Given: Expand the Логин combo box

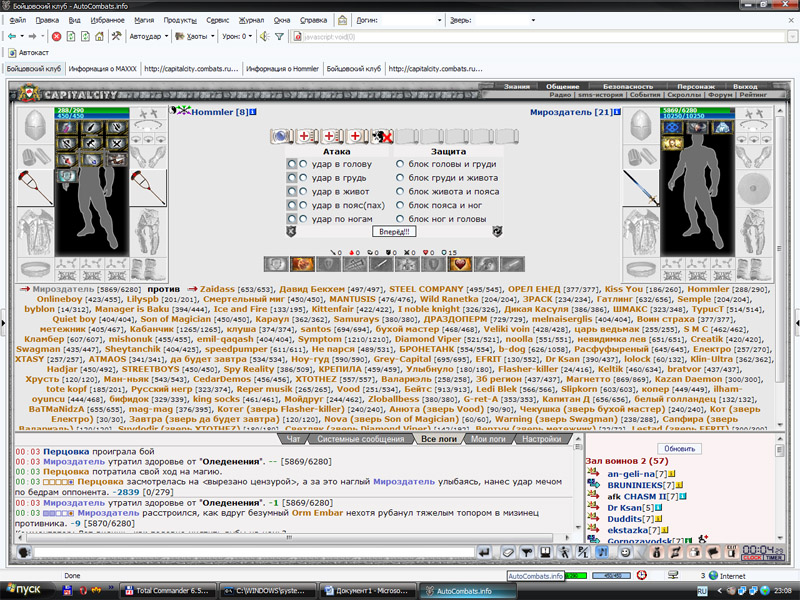Looking at the screenshot, I should click(x=439, y=20).
